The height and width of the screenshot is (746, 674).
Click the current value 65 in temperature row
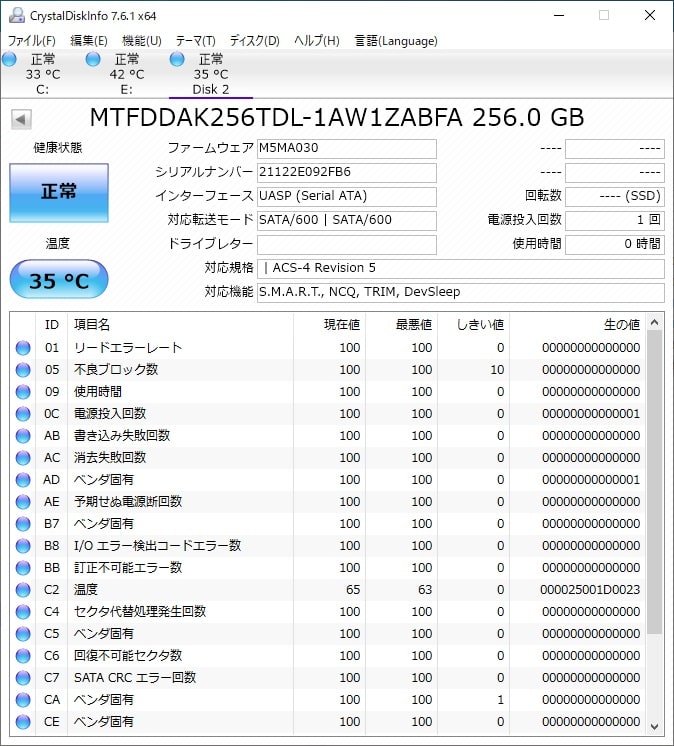(353, 589)
